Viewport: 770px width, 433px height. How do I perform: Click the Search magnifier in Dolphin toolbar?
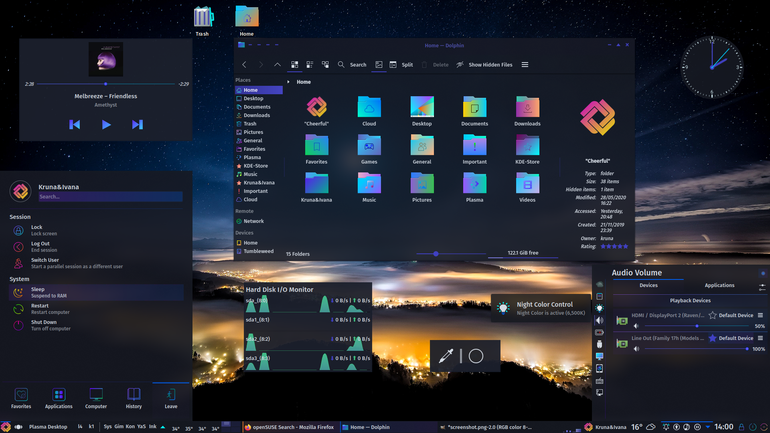click(x=341, y=65)
